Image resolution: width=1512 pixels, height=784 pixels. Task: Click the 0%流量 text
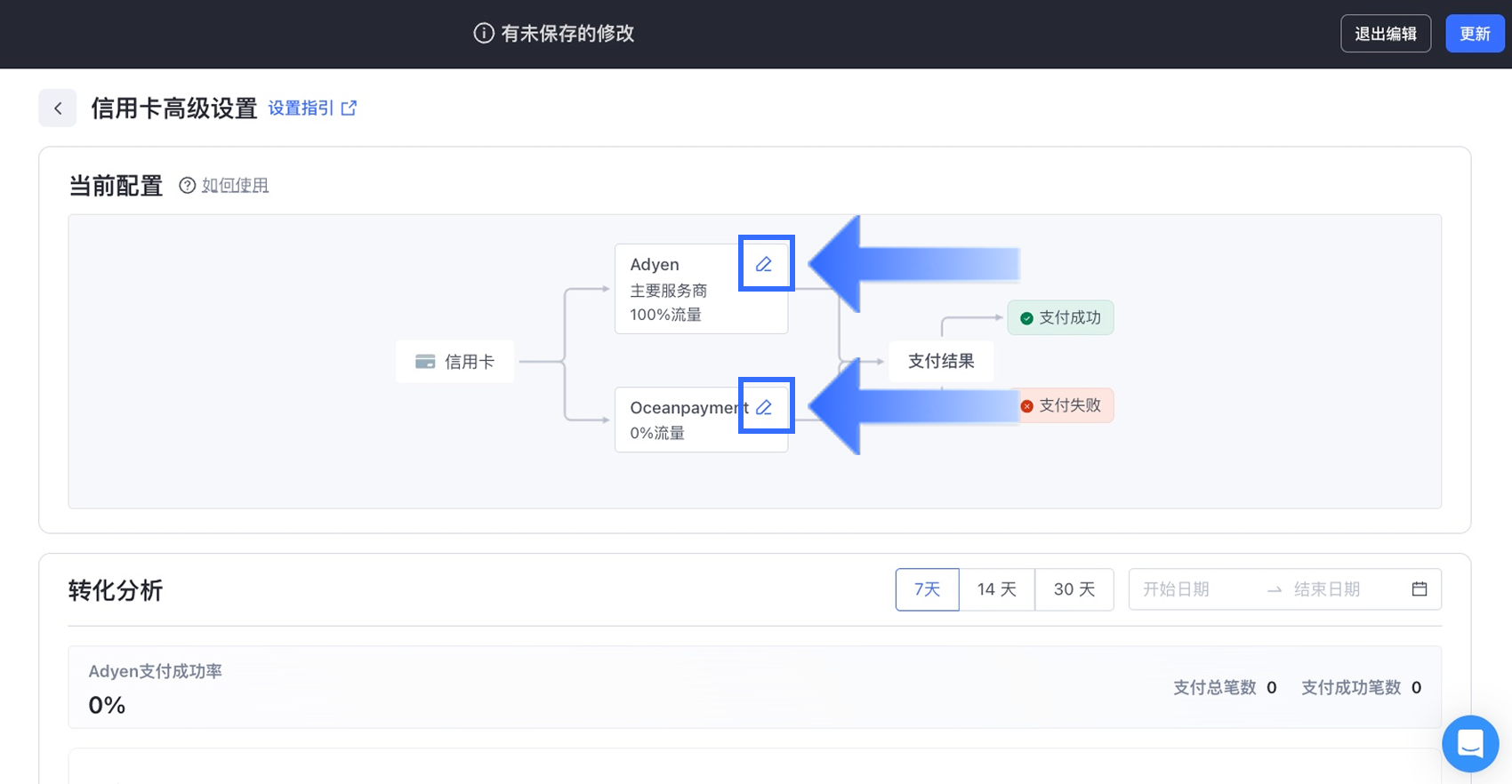pos(657,433)
